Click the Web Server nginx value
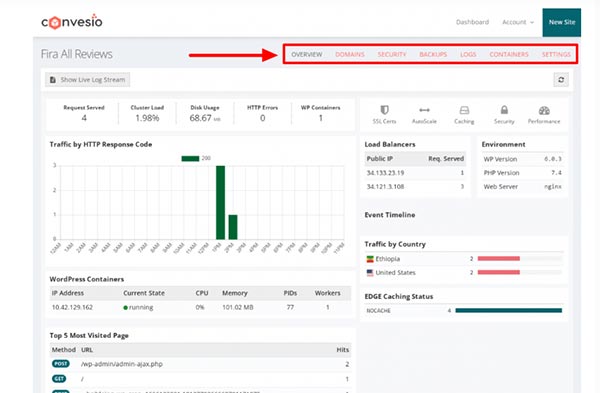The height and width of the screenshot is (393, 600). pos(553,187)
